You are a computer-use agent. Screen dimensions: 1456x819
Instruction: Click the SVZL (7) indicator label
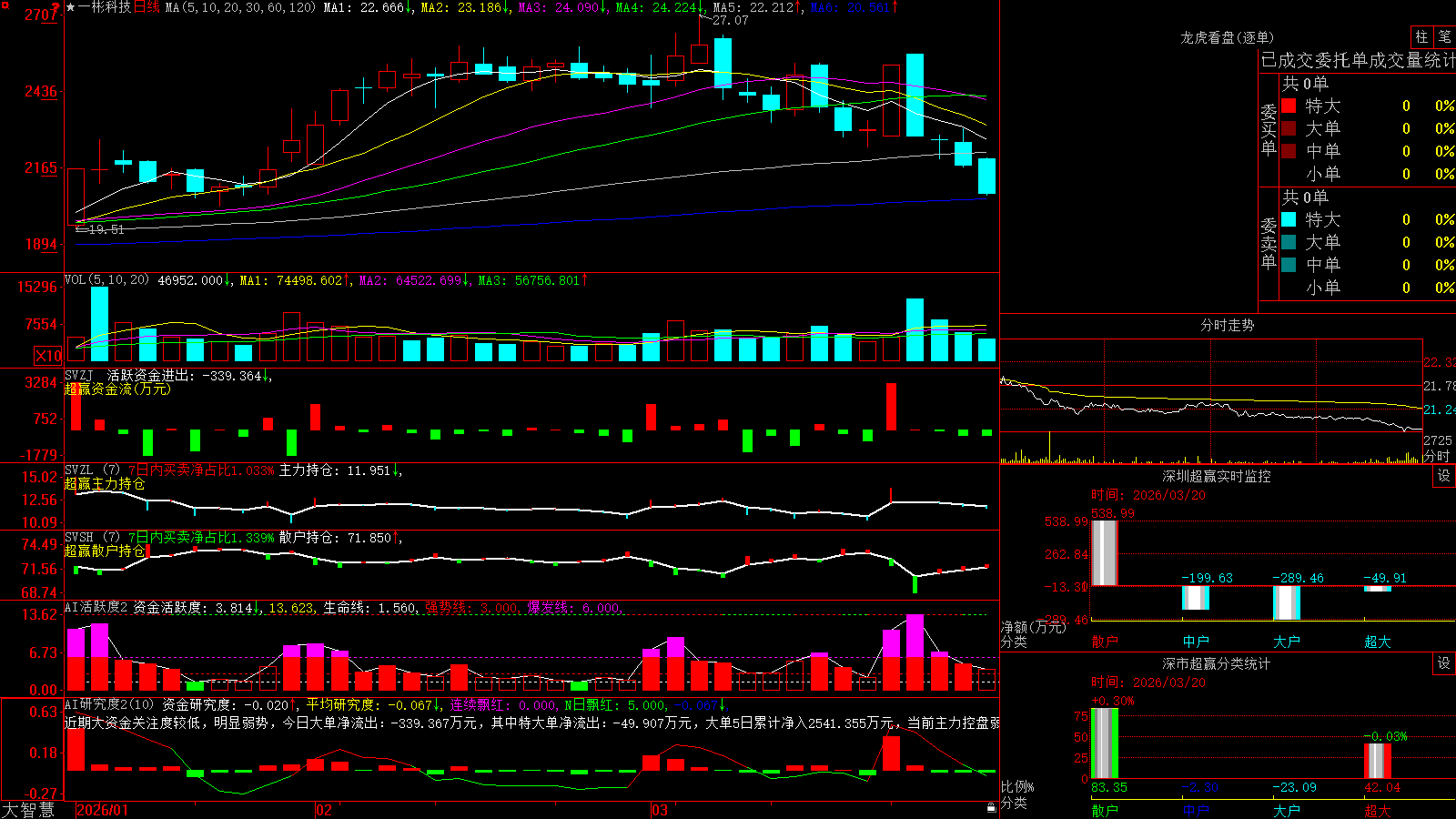point(92,470)
